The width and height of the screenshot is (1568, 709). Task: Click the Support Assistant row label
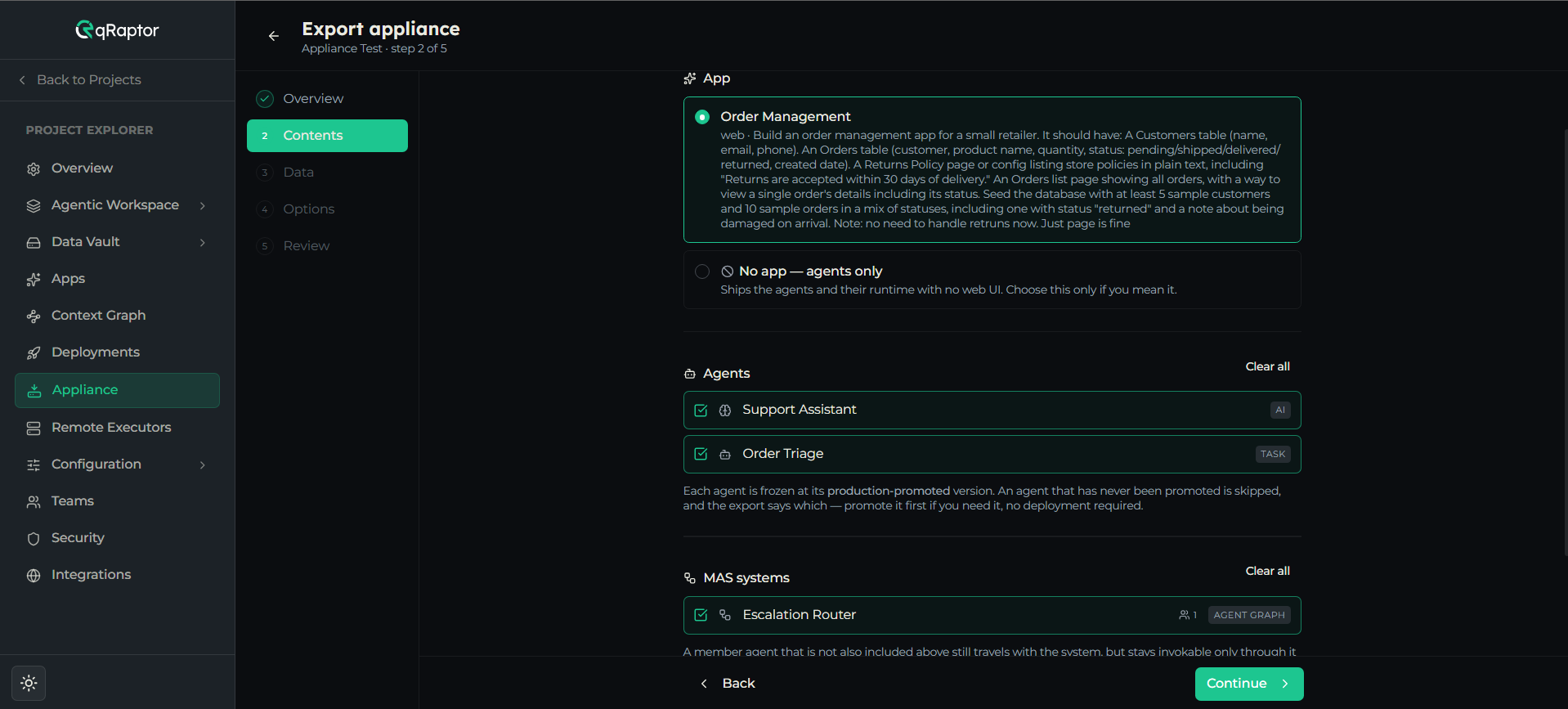pyautogui.click(x=799, y=410)
